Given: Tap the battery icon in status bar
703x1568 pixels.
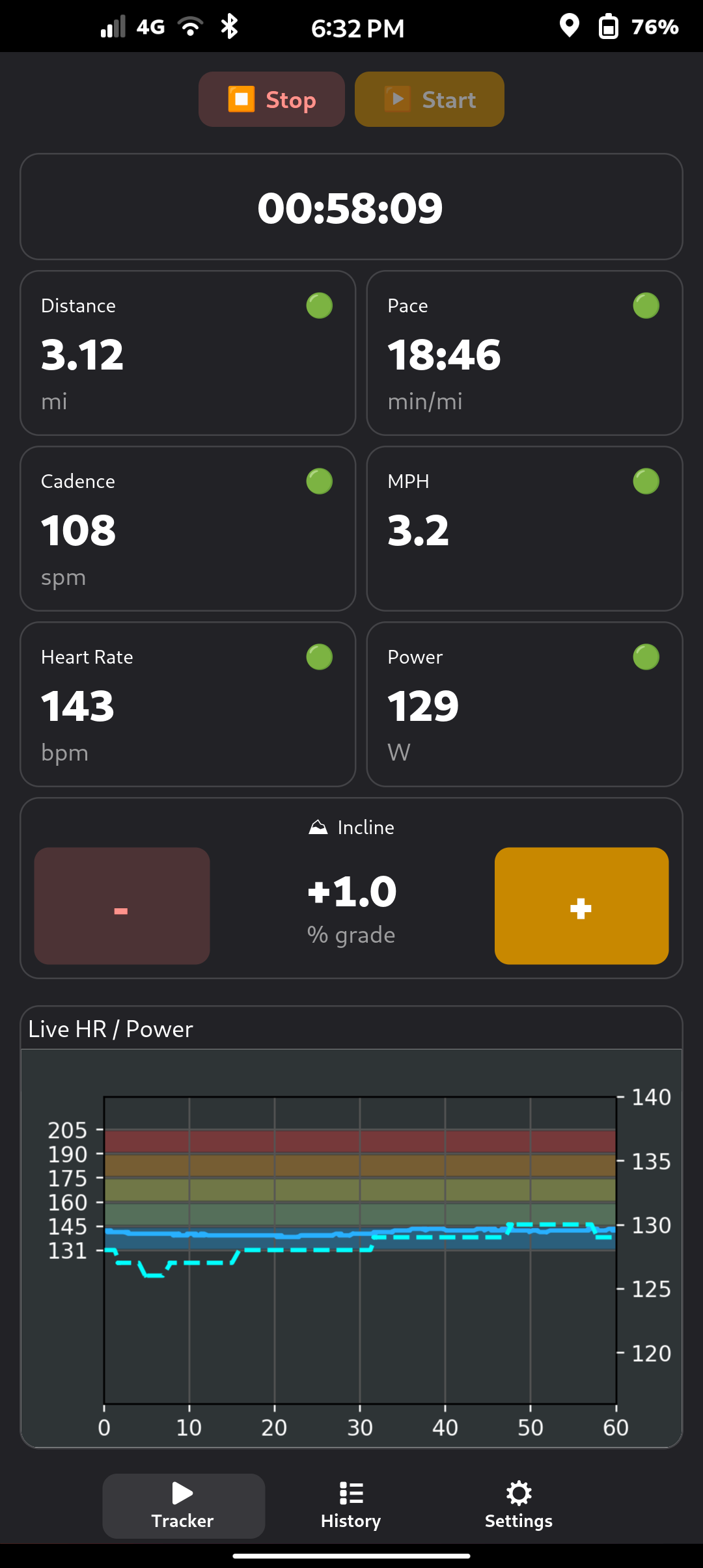Looking at the screenshot, I should [x=608, y=27].
